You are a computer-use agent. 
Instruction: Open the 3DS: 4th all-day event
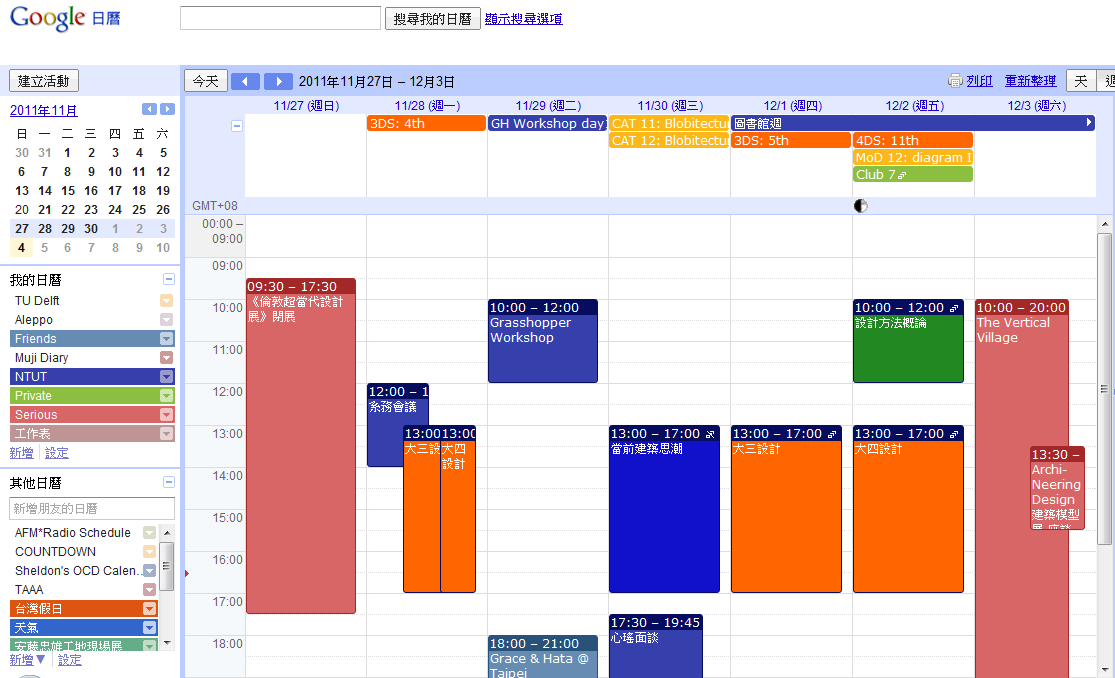tap(427, 123)
